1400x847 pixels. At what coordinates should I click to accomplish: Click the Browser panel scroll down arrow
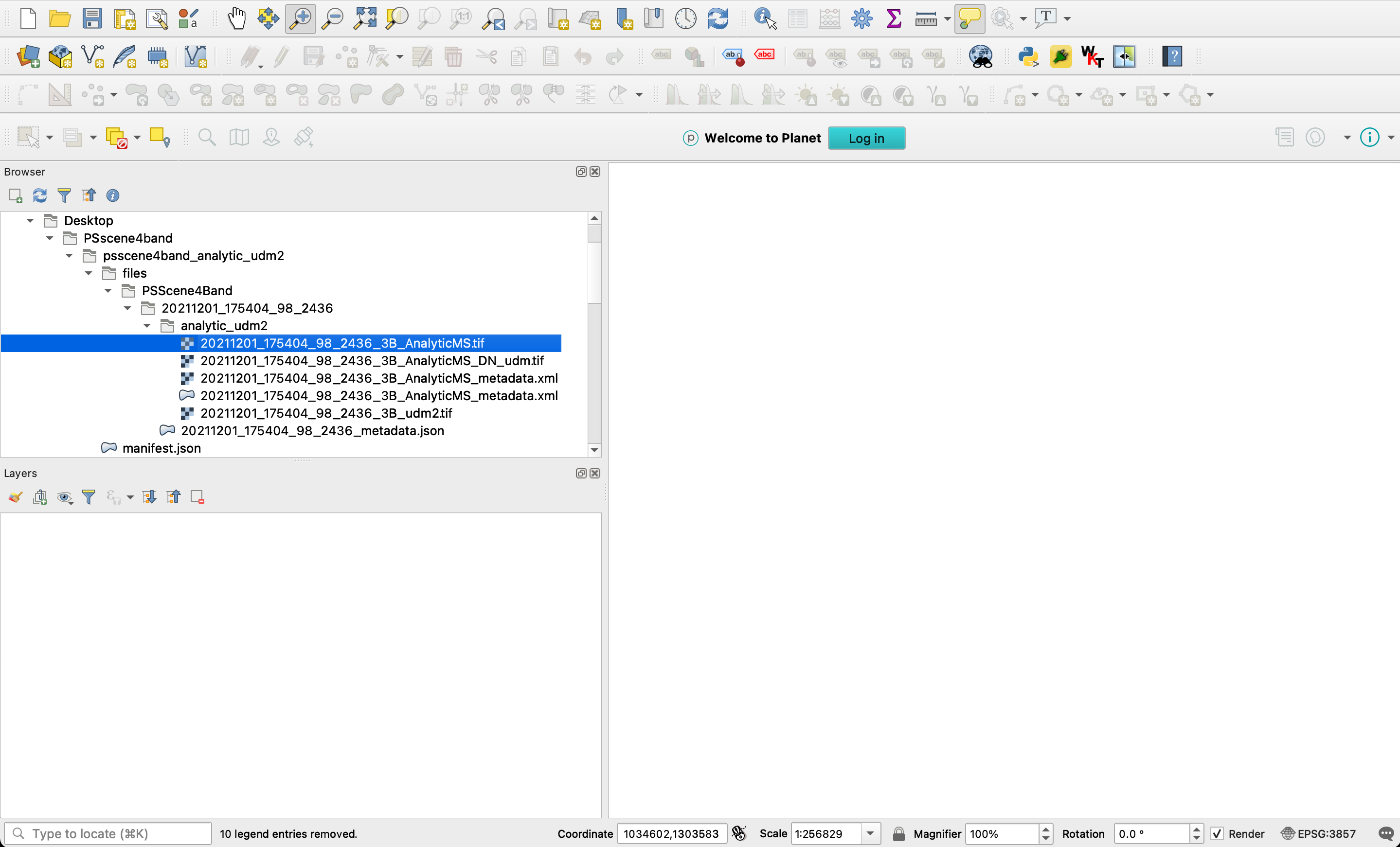(594, 450)
